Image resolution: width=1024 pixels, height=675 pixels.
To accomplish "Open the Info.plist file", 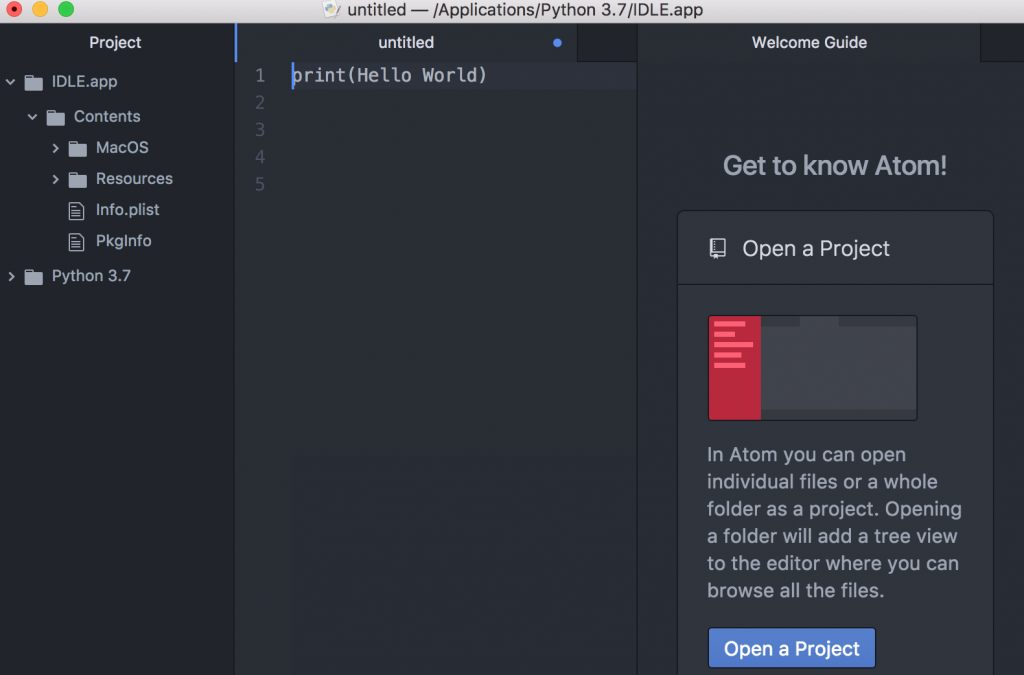I will click(x=127, y=210).
